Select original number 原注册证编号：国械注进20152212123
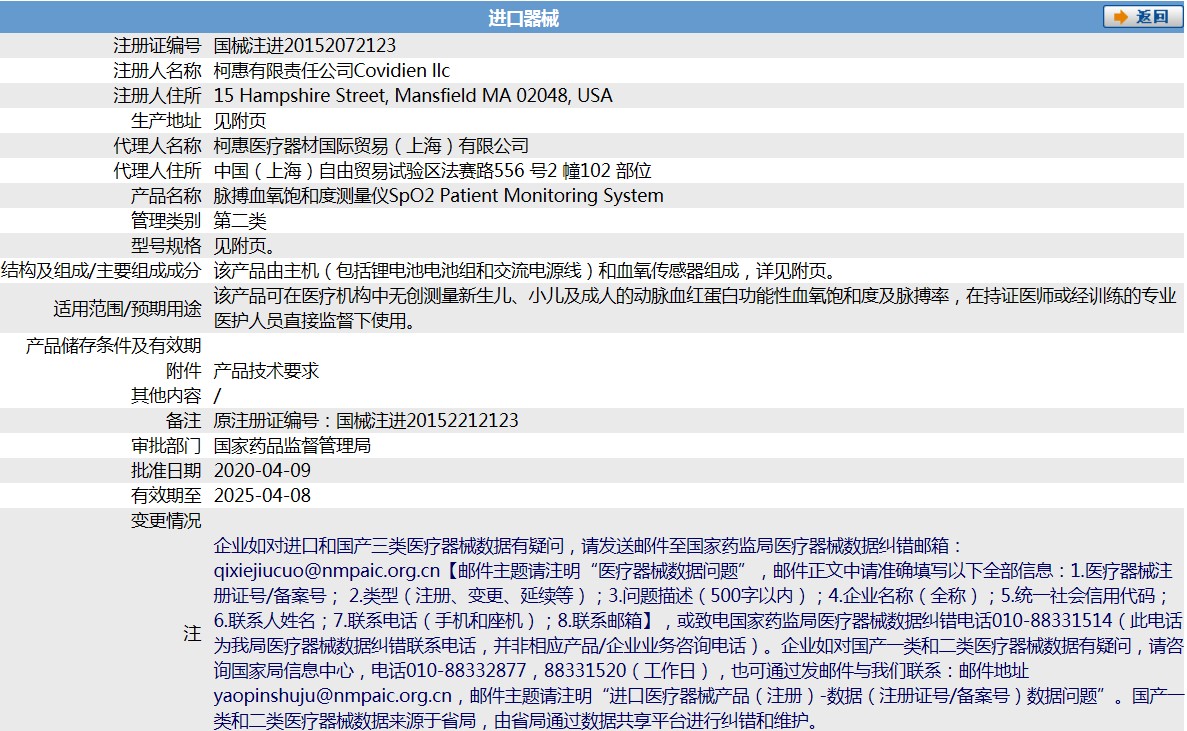 366,420
